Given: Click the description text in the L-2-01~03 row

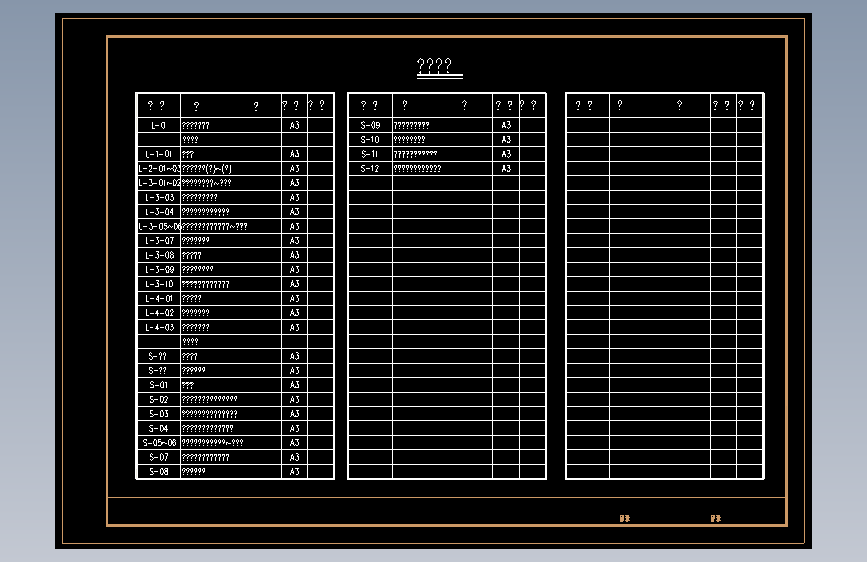Looking at the screenshot, I should coord(207,169).
